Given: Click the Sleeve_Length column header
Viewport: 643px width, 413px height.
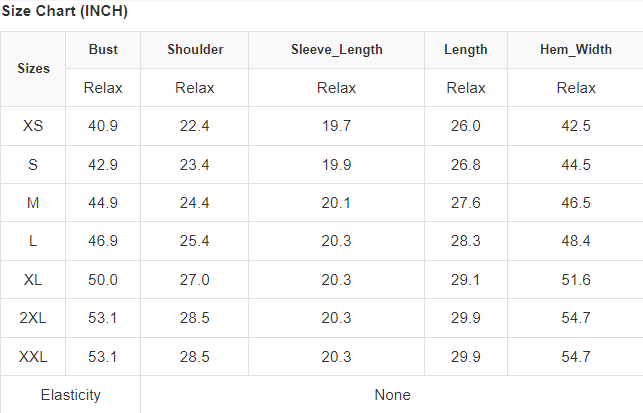Looking at the screenshot, I should (x=336, y=49).
